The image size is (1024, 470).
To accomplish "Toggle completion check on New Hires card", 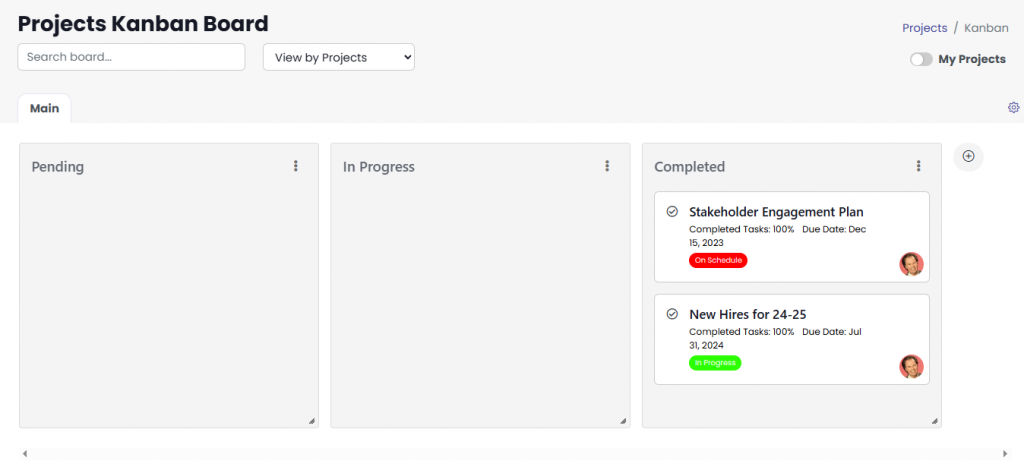I will click(x=672, y=313).
